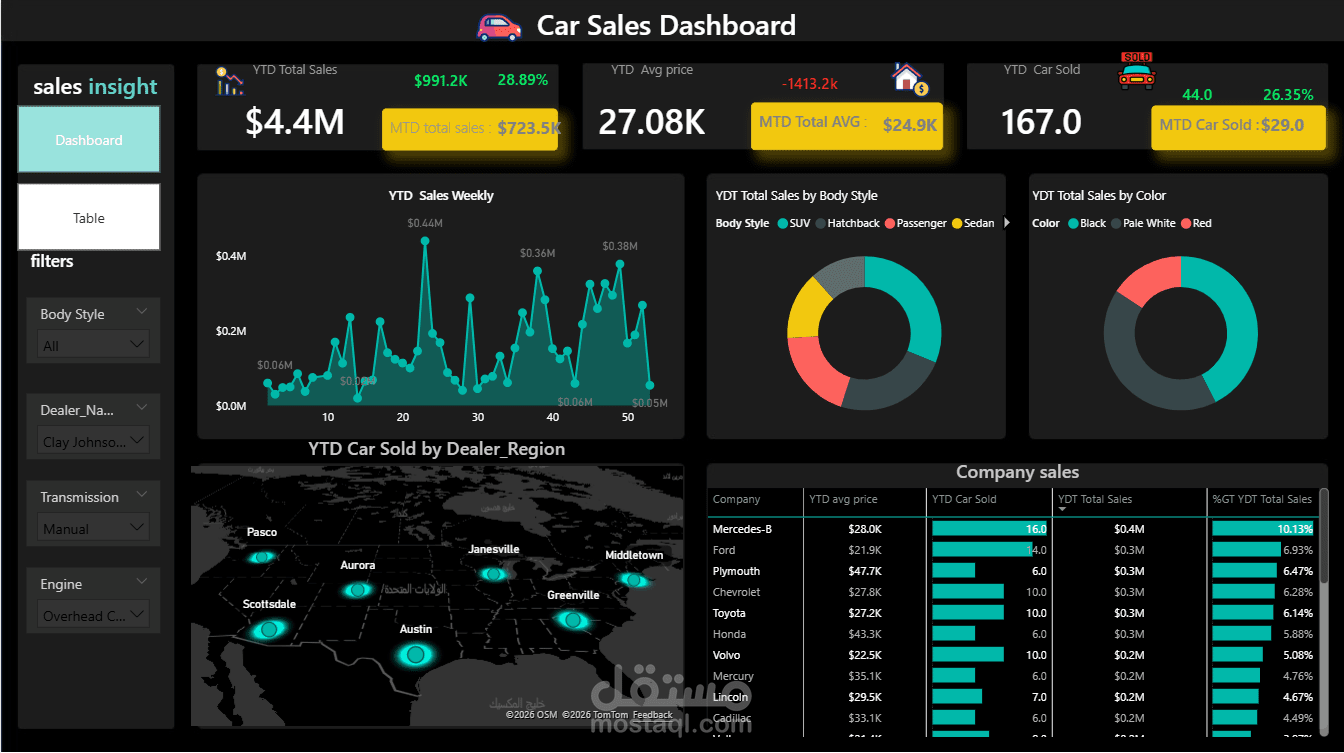The height and width of the screenshot is (753, 1344).
Task: Click the MTD total sales yellow card
Action: tap(470, 129)
